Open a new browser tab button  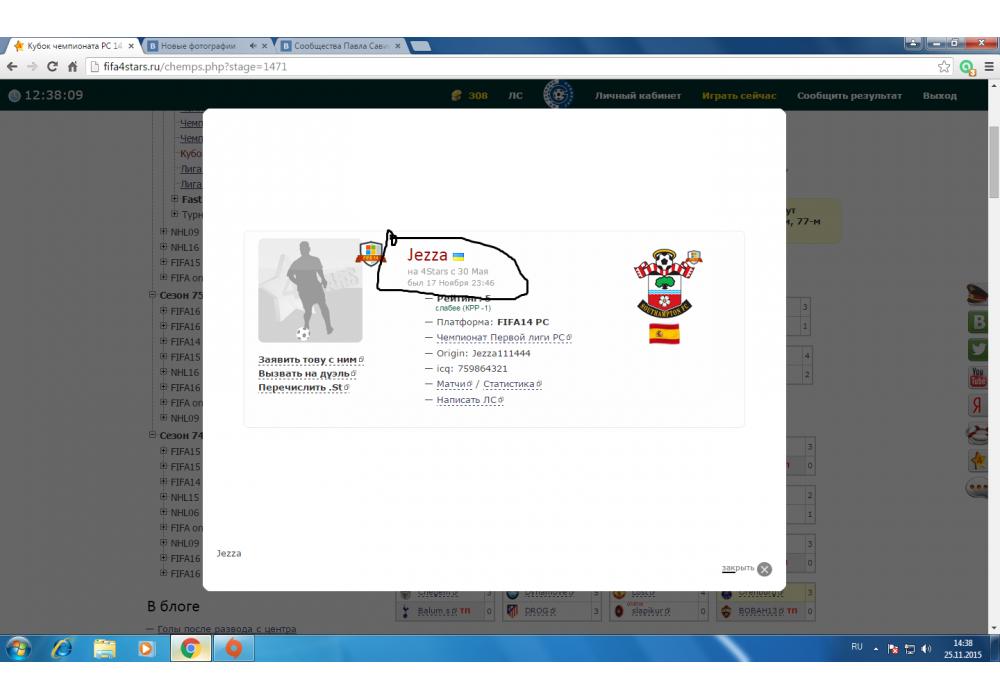tap(421, 46)
